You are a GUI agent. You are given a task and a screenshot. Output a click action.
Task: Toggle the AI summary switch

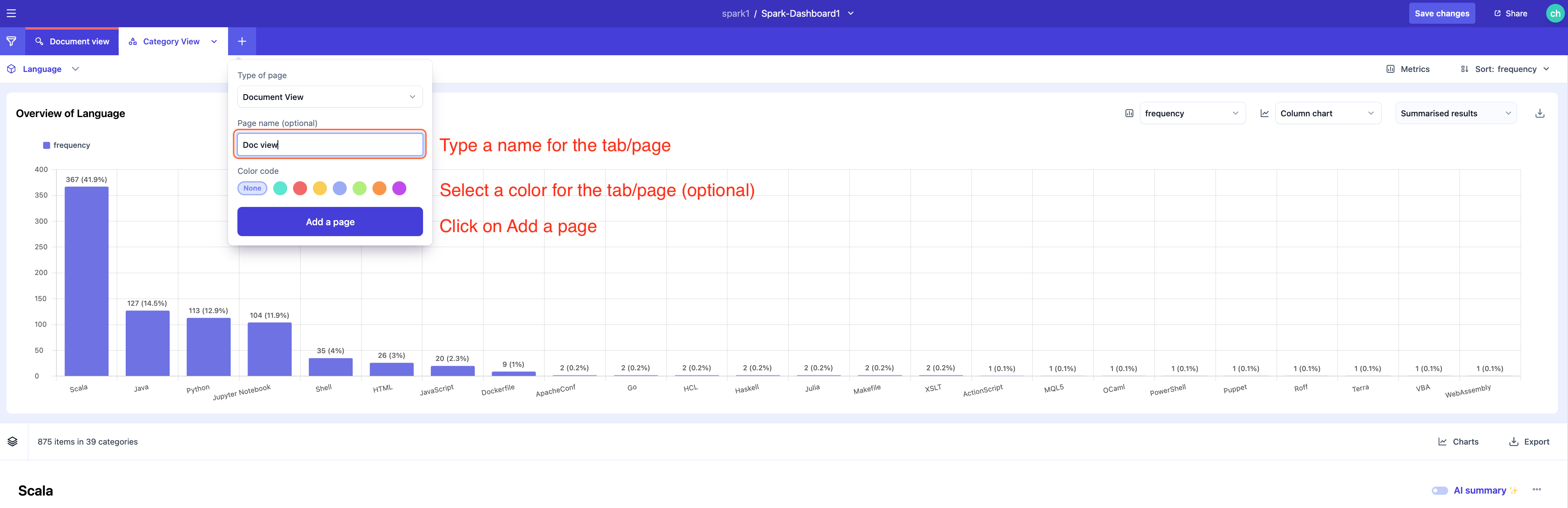pos(1439,490)
